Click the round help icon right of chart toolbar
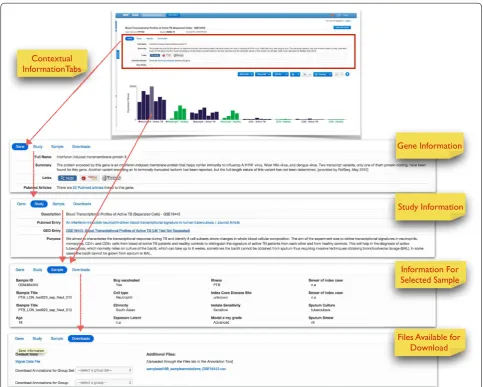Screen dimensions: 483x387 (347, 74)
